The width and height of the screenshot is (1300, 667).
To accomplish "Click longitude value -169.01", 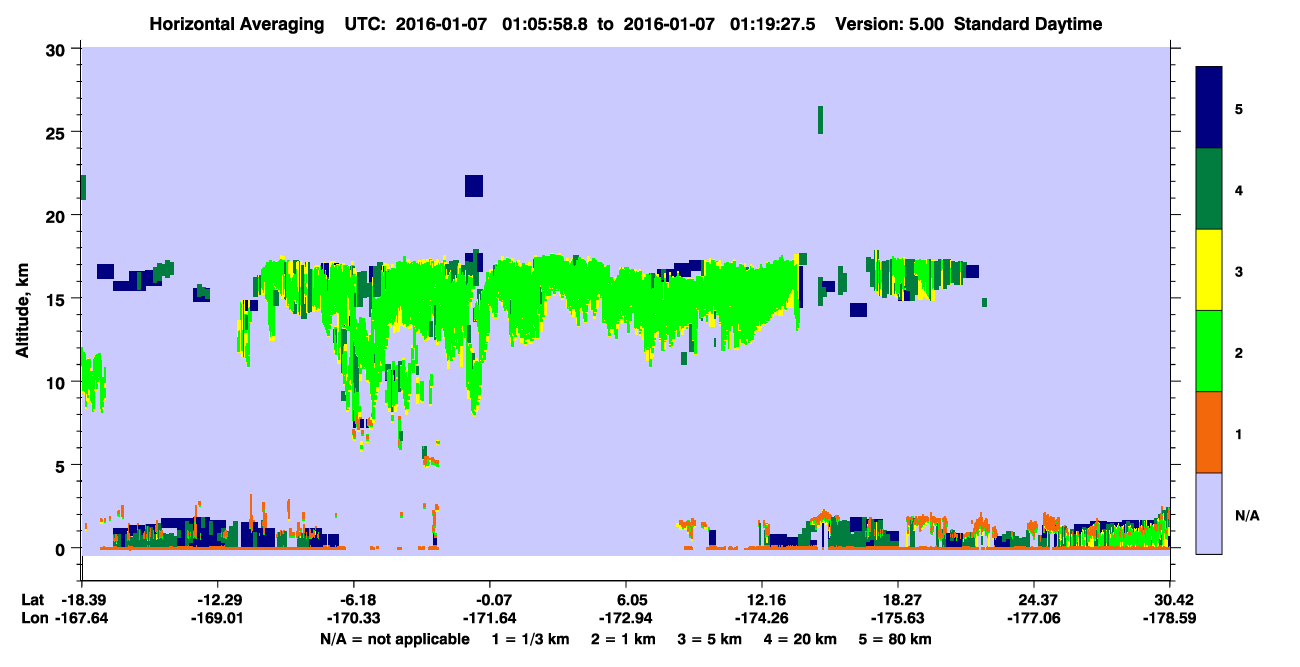I will coord(217,618).
